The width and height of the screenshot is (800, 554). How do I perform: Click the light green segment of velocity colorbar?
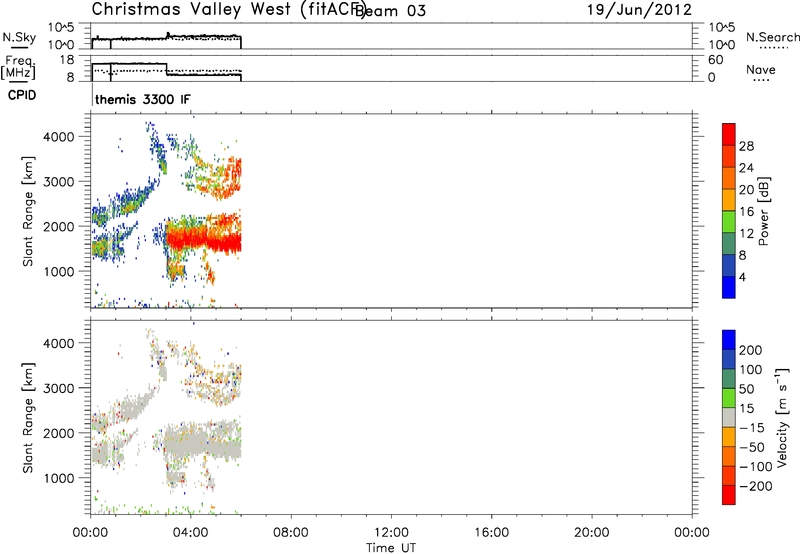(x=729, y=398)
